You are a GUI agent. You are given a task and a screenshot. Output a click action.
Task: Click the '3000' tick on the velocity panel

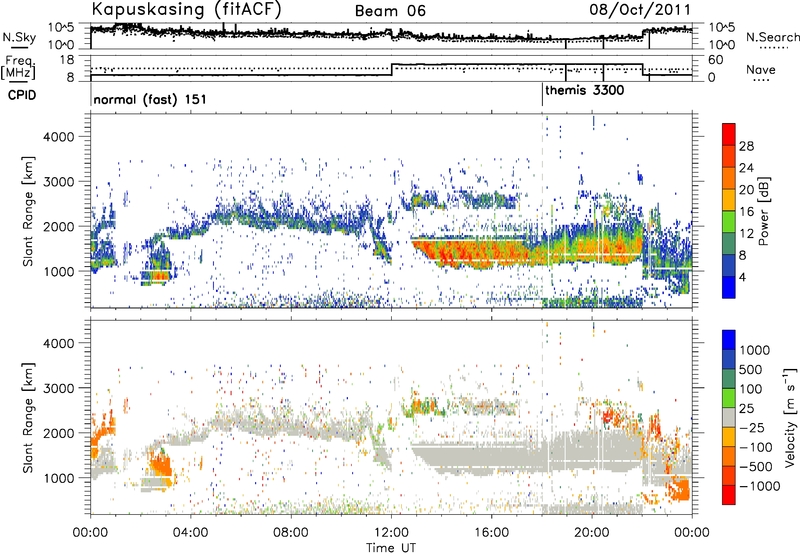[59, 388]
